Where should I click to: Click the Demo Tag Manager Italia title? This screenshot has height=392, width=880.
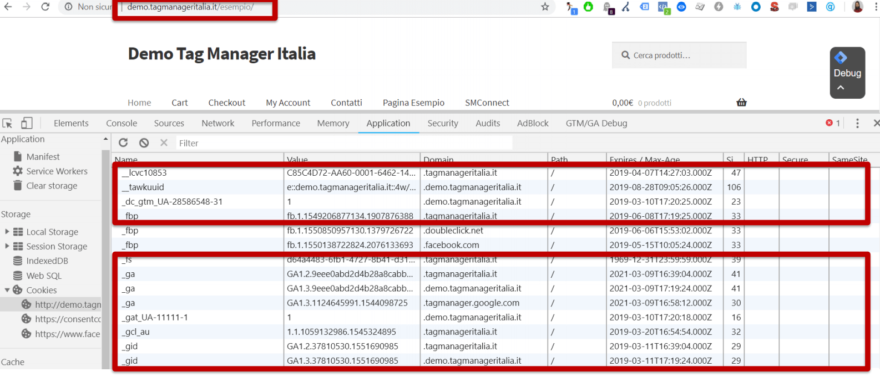point(222,54)
